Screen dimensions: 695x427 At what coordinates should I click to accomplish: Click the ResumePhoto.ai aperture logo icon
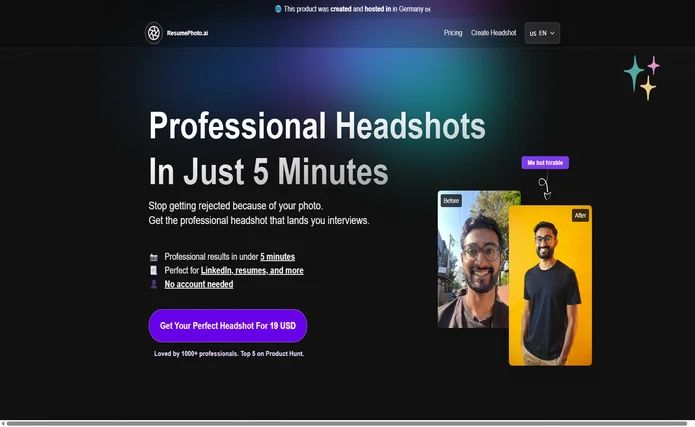pos(153,33)
